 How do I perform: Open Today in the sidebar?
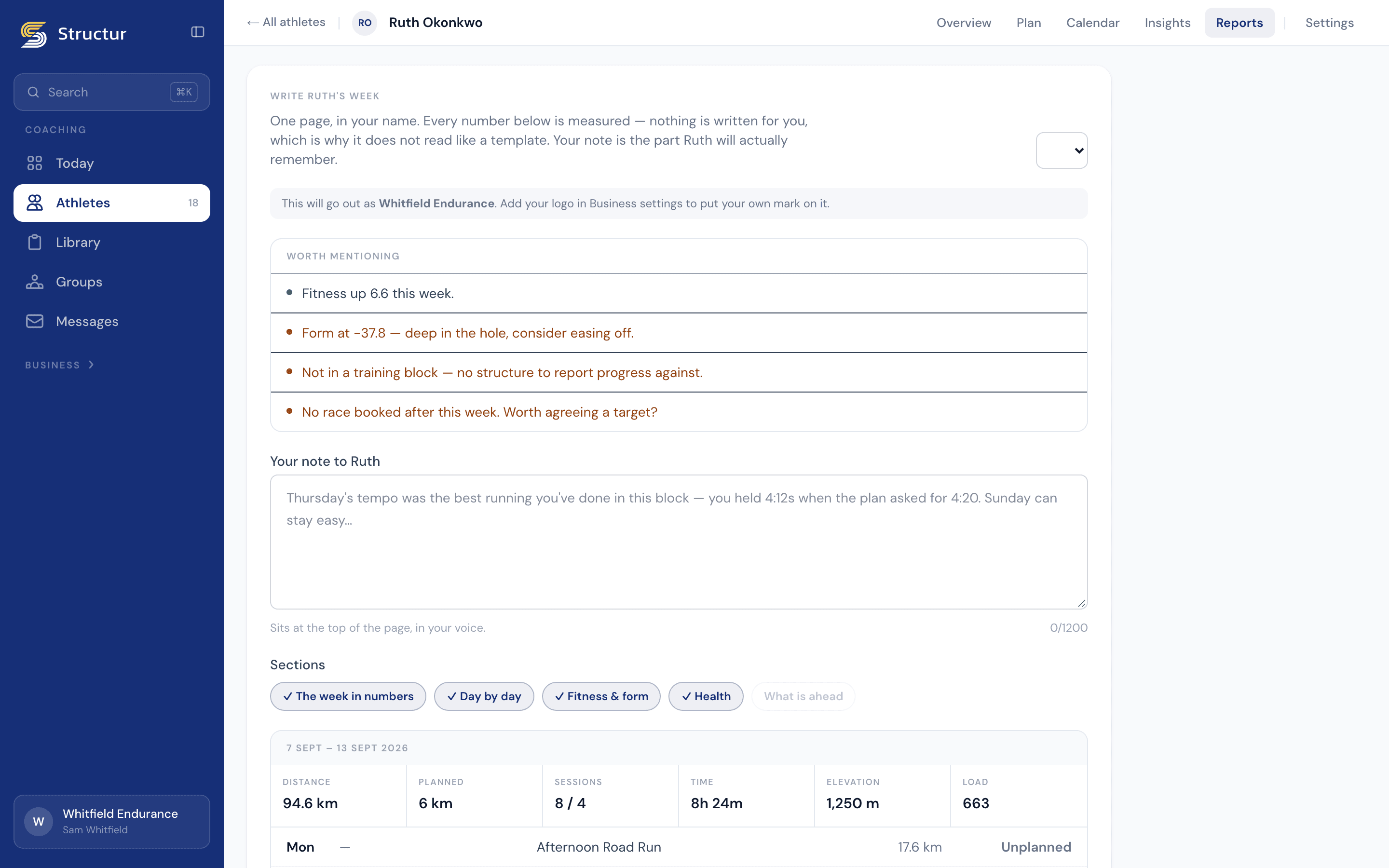[x=112, y=163]
